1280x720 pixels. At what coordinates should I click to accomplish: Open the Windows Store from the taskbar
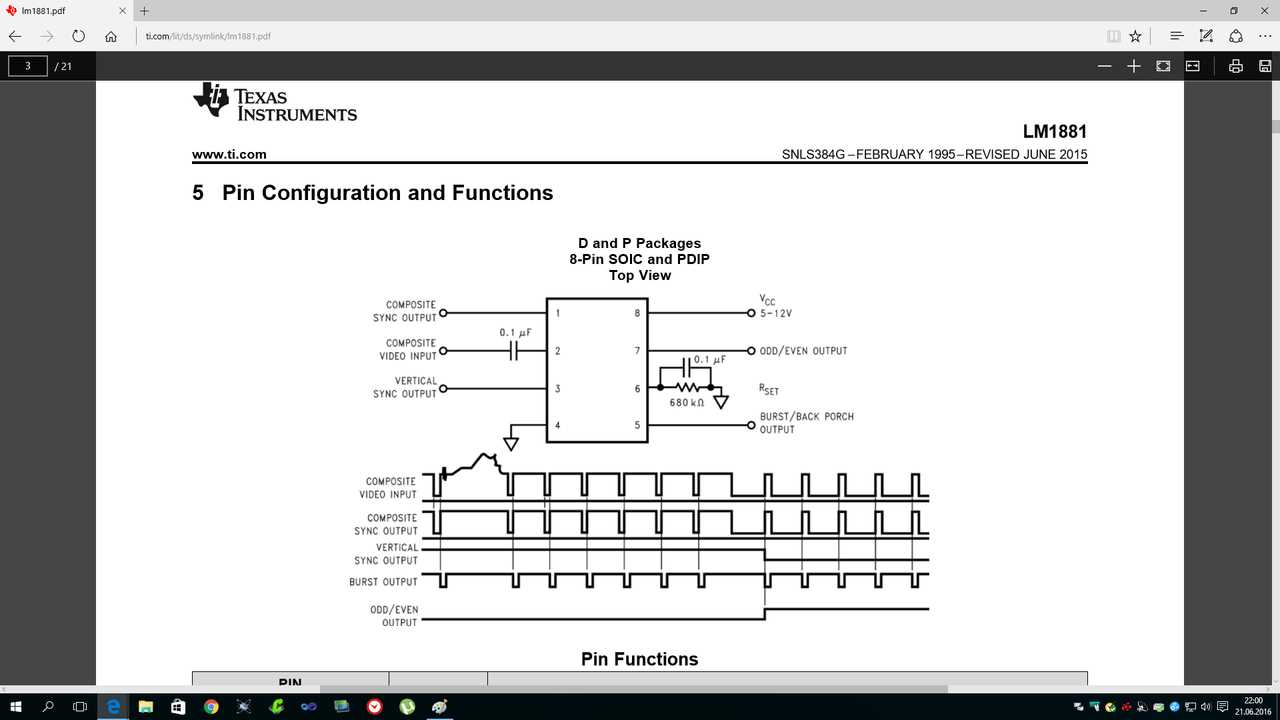(178, 706)
